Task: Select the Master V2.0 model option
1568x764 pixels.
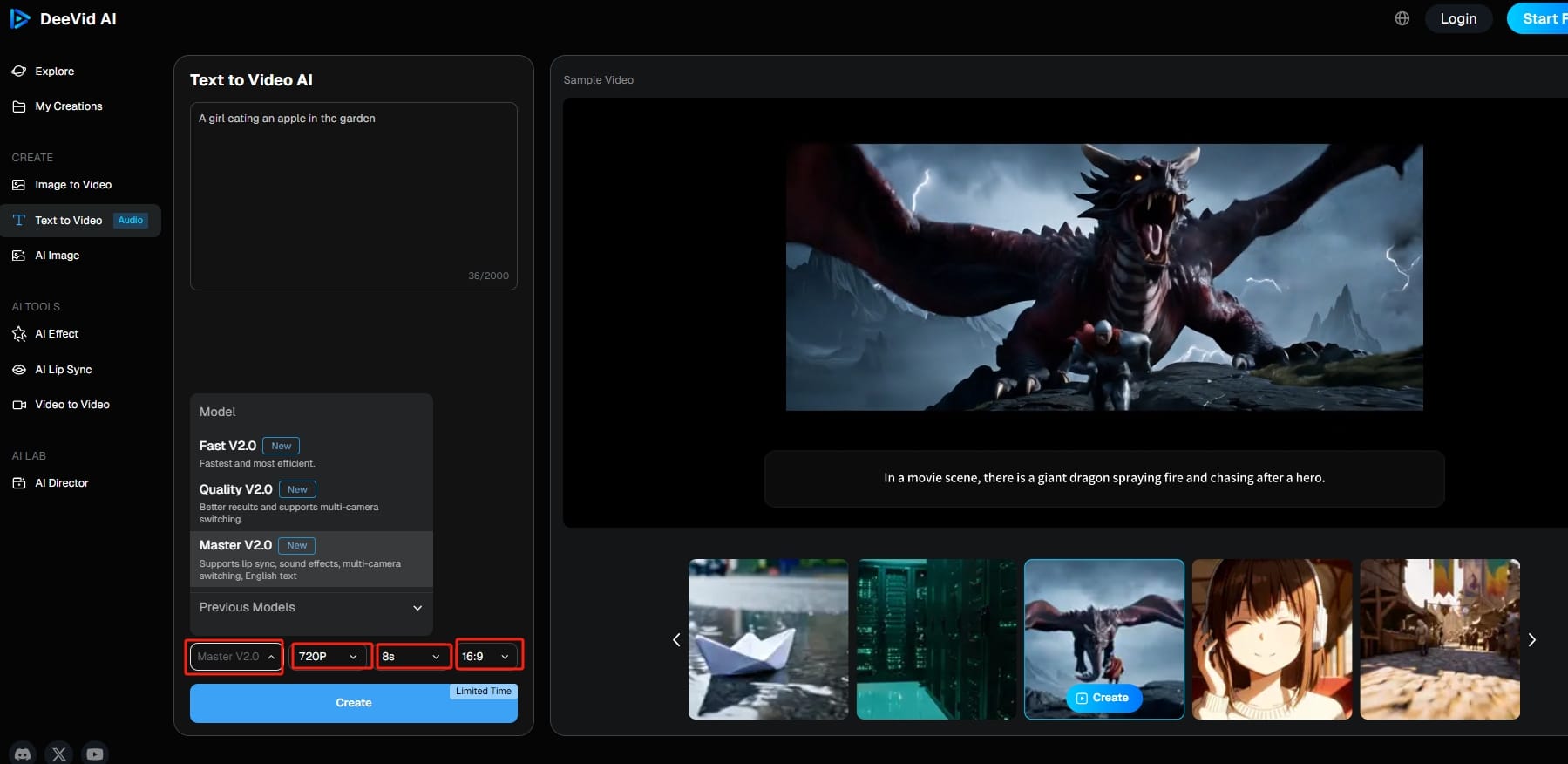Action: coord(311,559)
